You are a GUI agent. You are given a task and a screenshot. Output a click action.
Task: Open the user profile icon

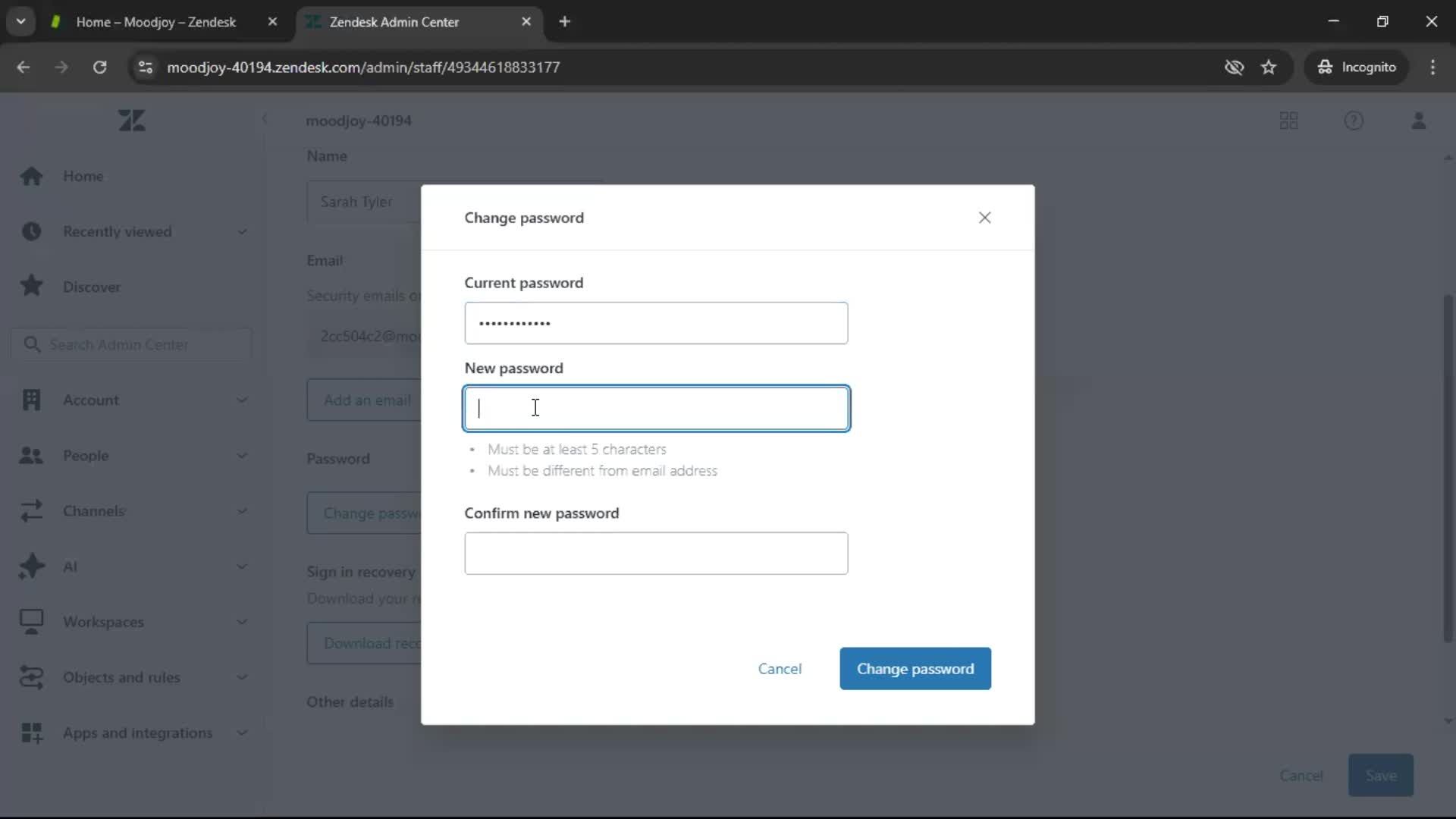[1418, 121]
